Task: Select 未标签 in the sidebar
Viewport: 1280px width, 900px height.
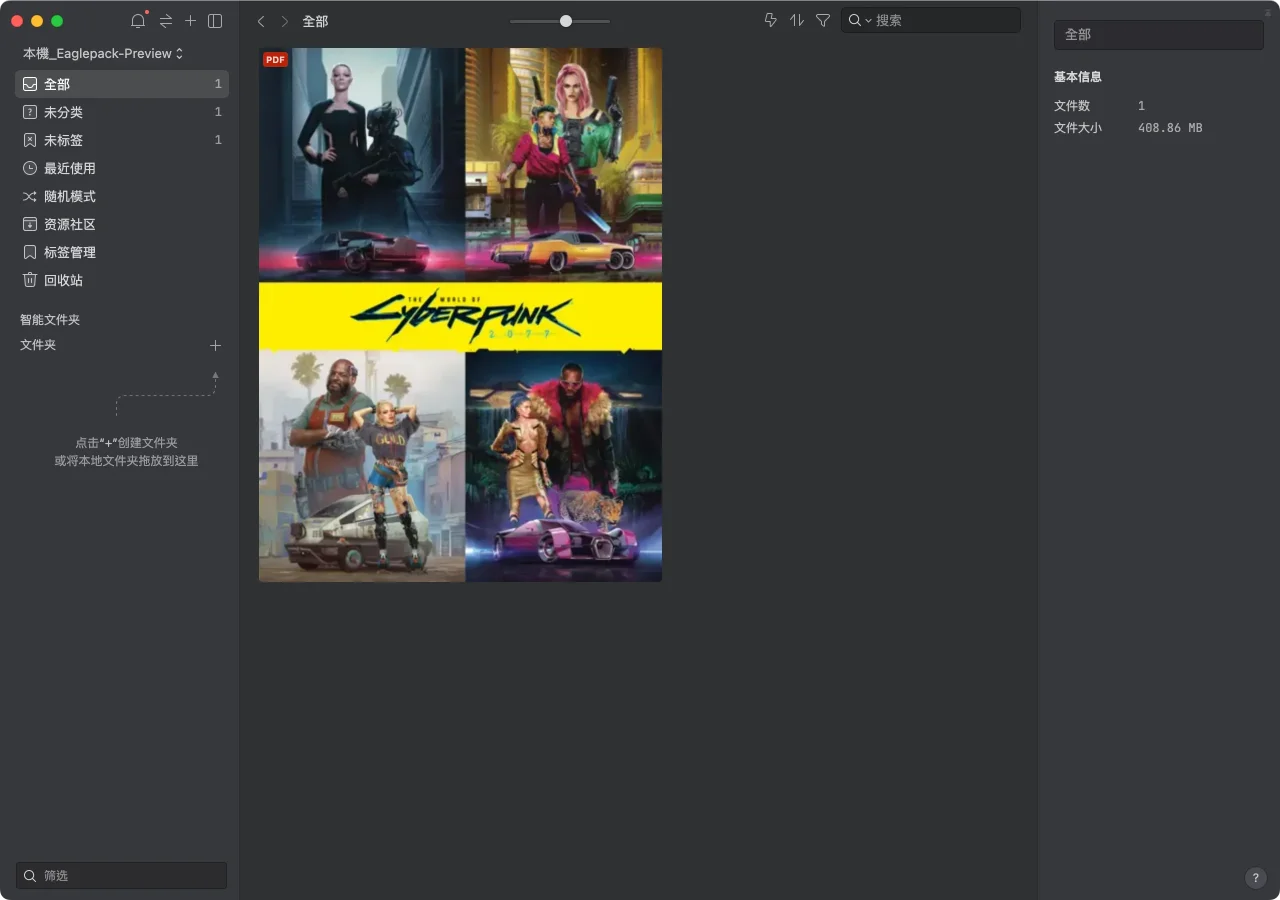Action: tap(122, 140)
